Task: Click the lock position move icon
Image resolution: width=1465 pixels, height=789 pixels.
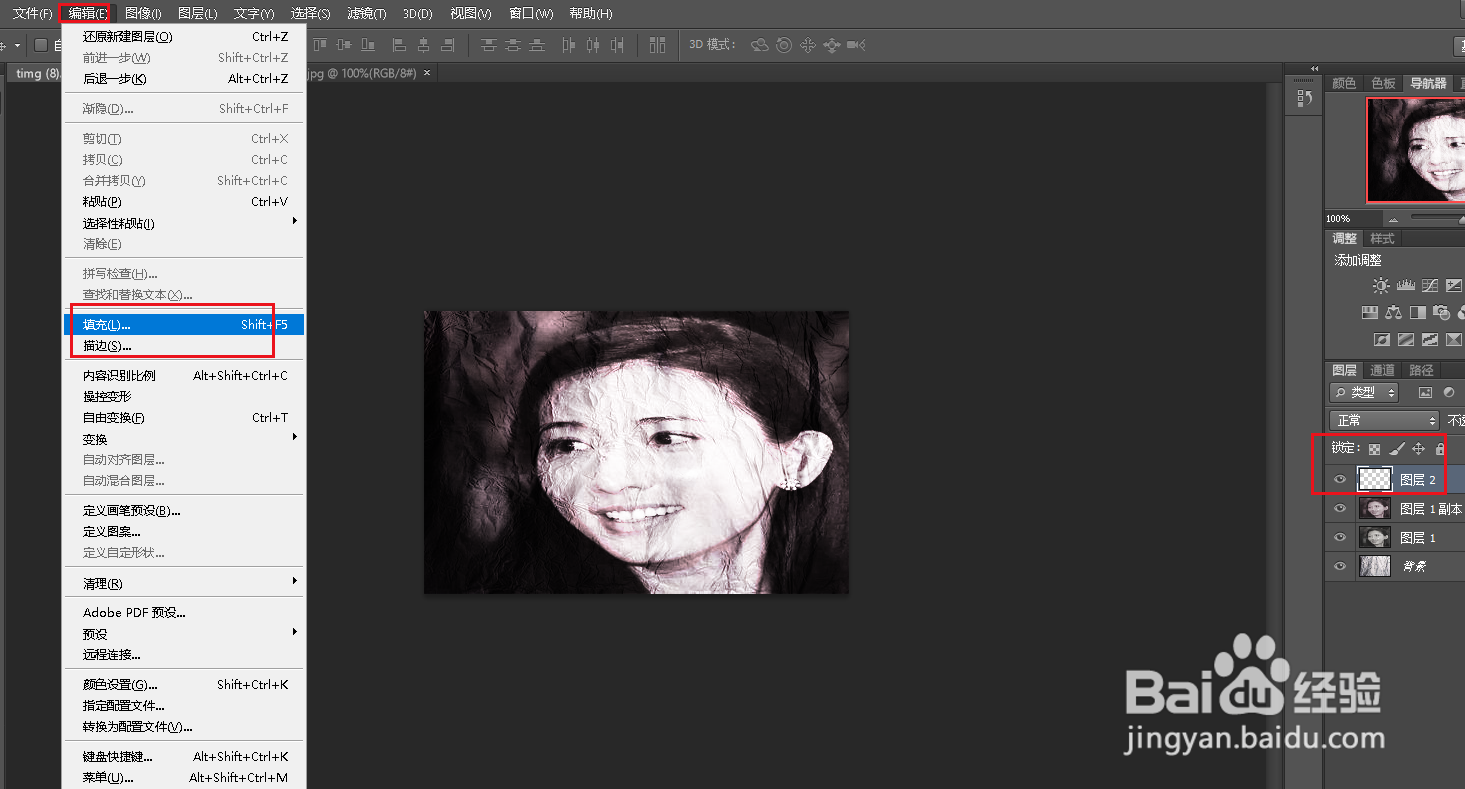Action: 1418,450
